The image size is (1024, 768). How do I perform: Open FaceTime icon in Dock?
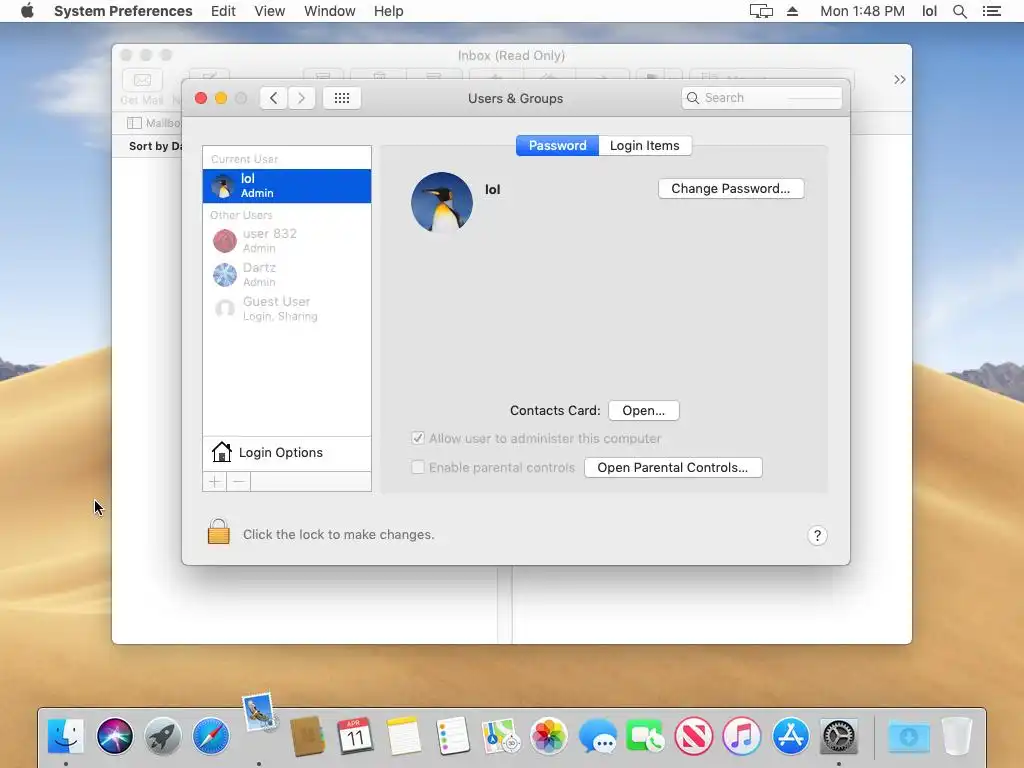coord(645,736)
